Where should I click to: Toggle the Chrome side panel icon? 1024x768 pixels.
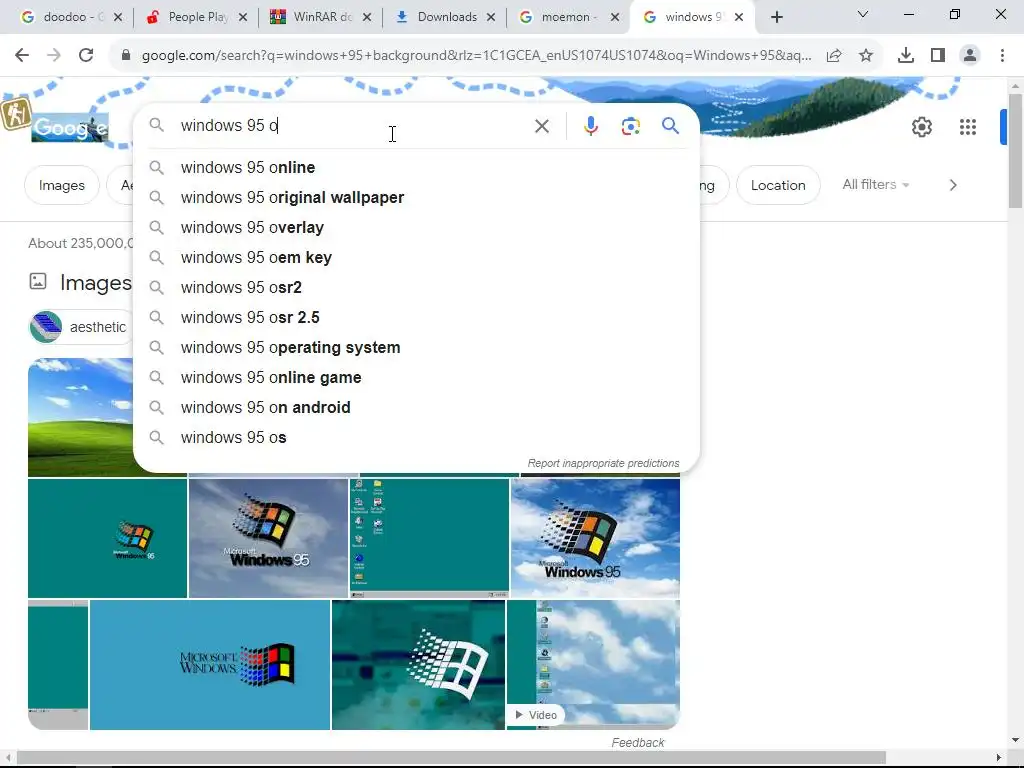(938, 56)
